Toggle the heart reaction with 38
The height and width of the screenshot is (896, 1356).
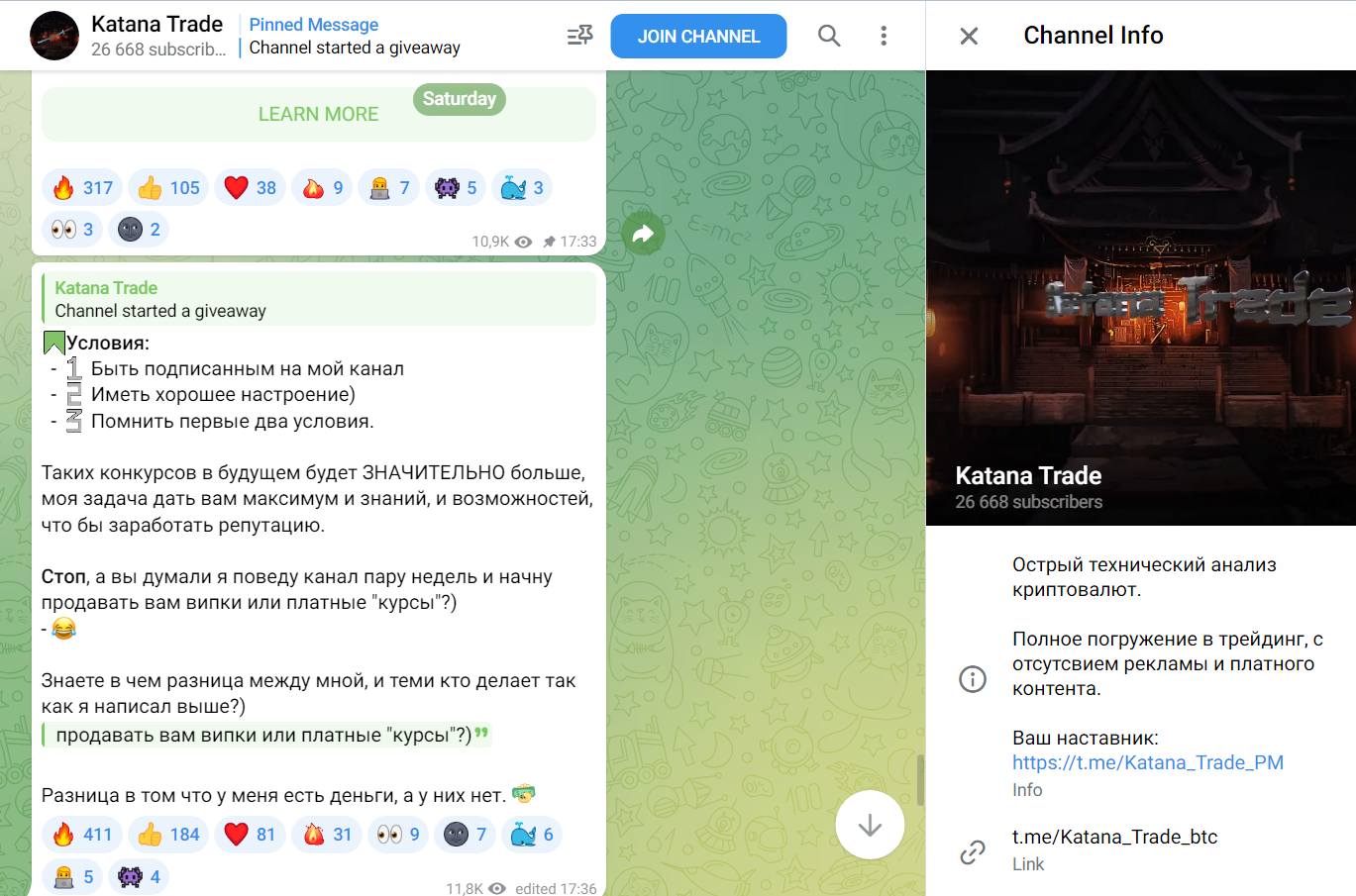point(250,187)
